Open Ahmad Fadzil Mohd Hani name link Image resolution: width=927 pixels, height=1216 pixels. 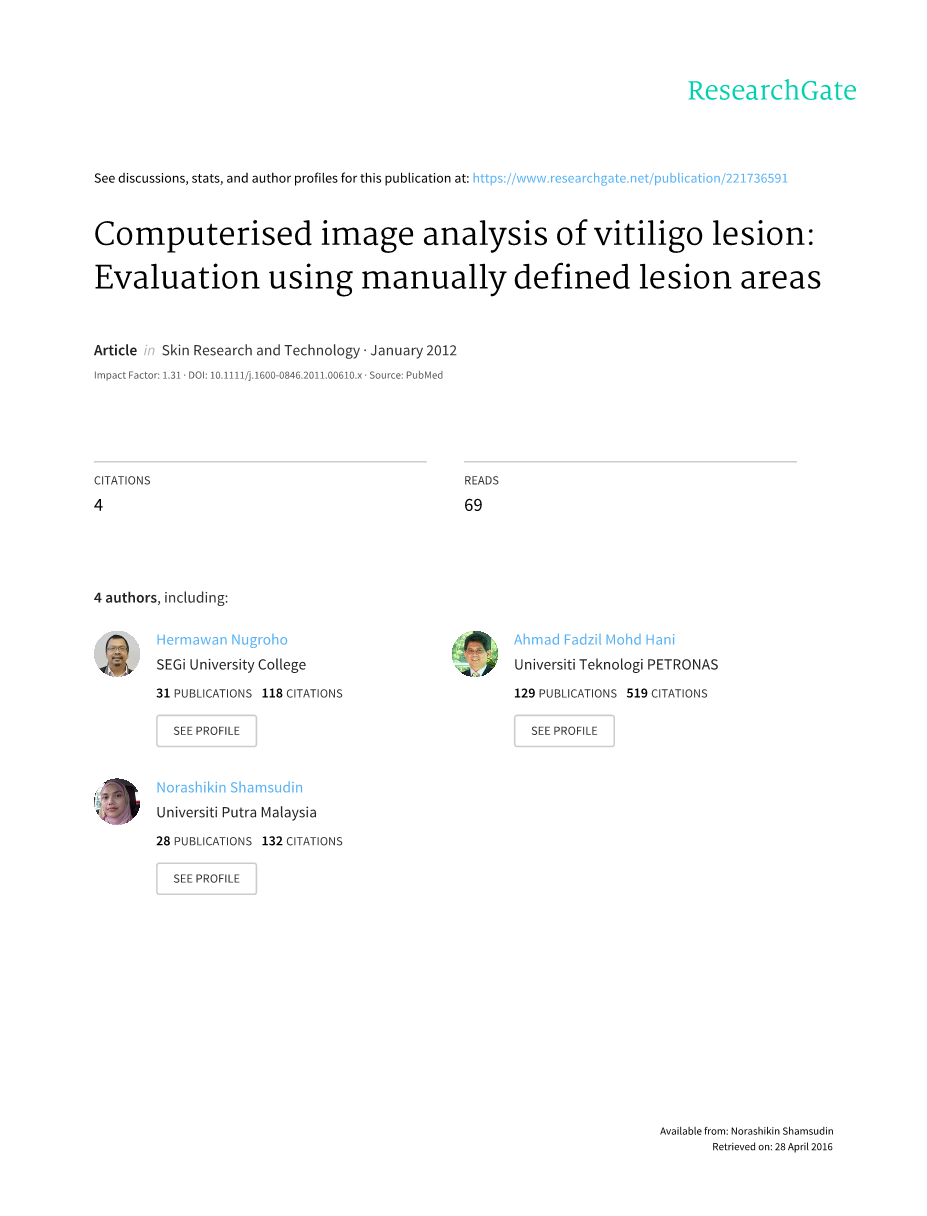pyautogui.click(x=595, y=640)
